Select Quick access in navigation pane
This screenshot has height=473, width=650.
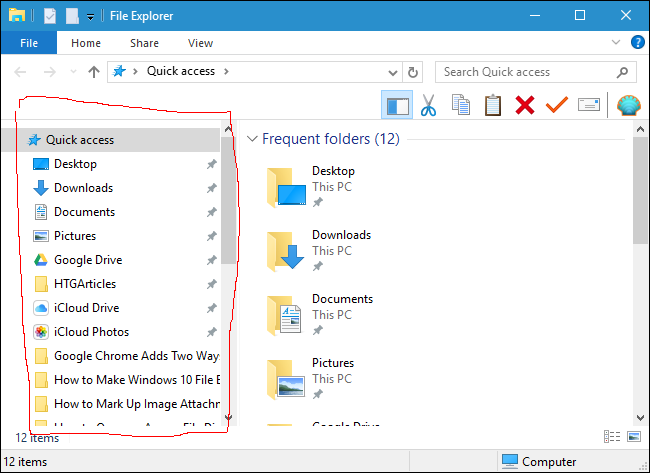coord(111,140)
